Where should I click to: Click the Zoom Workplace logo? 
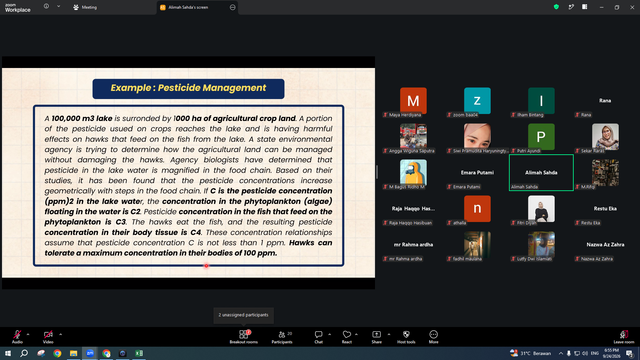click(18, 7)
